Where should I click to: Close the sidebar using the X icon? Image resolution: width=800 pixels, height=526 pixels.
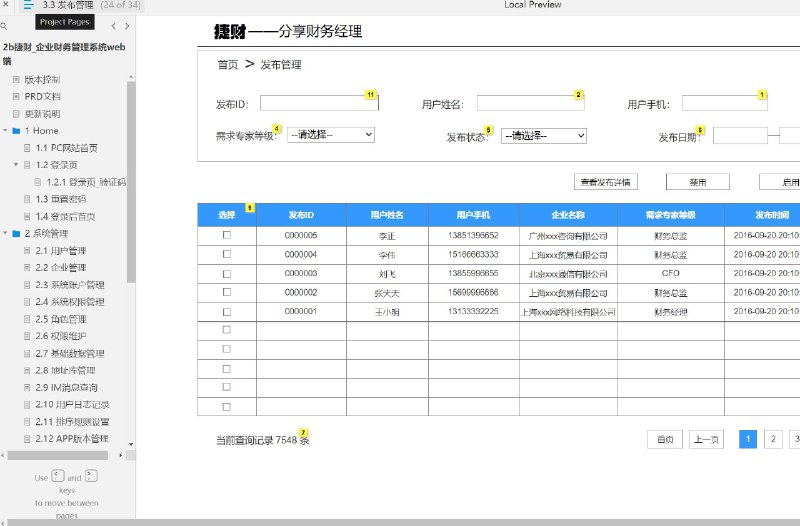(x=5, y=5)
